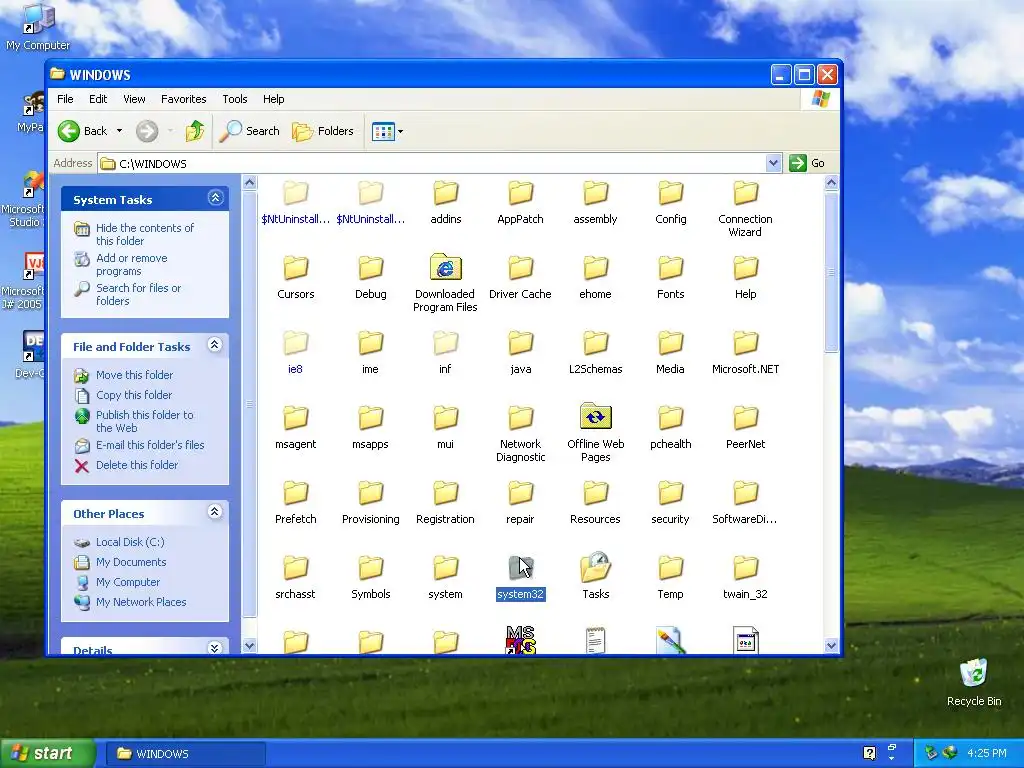Click Add or remove programs
Image resolution: width=1024 pixels, height=768 pixels.
131,264
